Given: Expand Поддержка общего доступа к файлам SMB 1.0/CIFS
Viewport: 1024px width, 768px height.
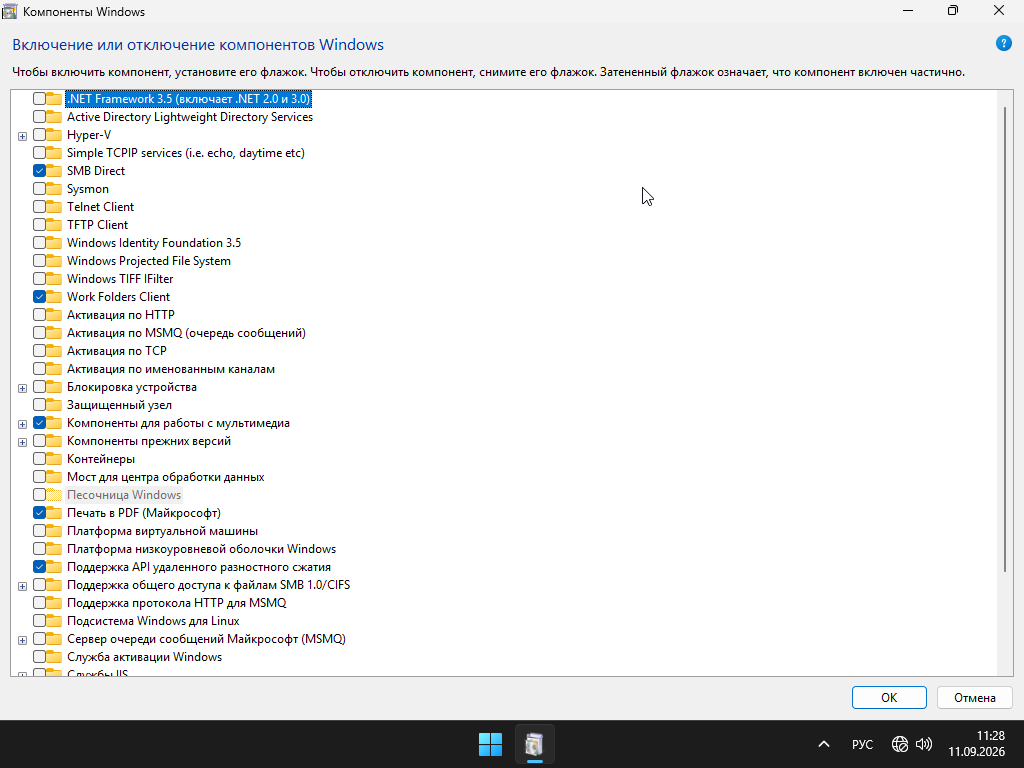Looking at the screenshot, I should tap(22, 586).
